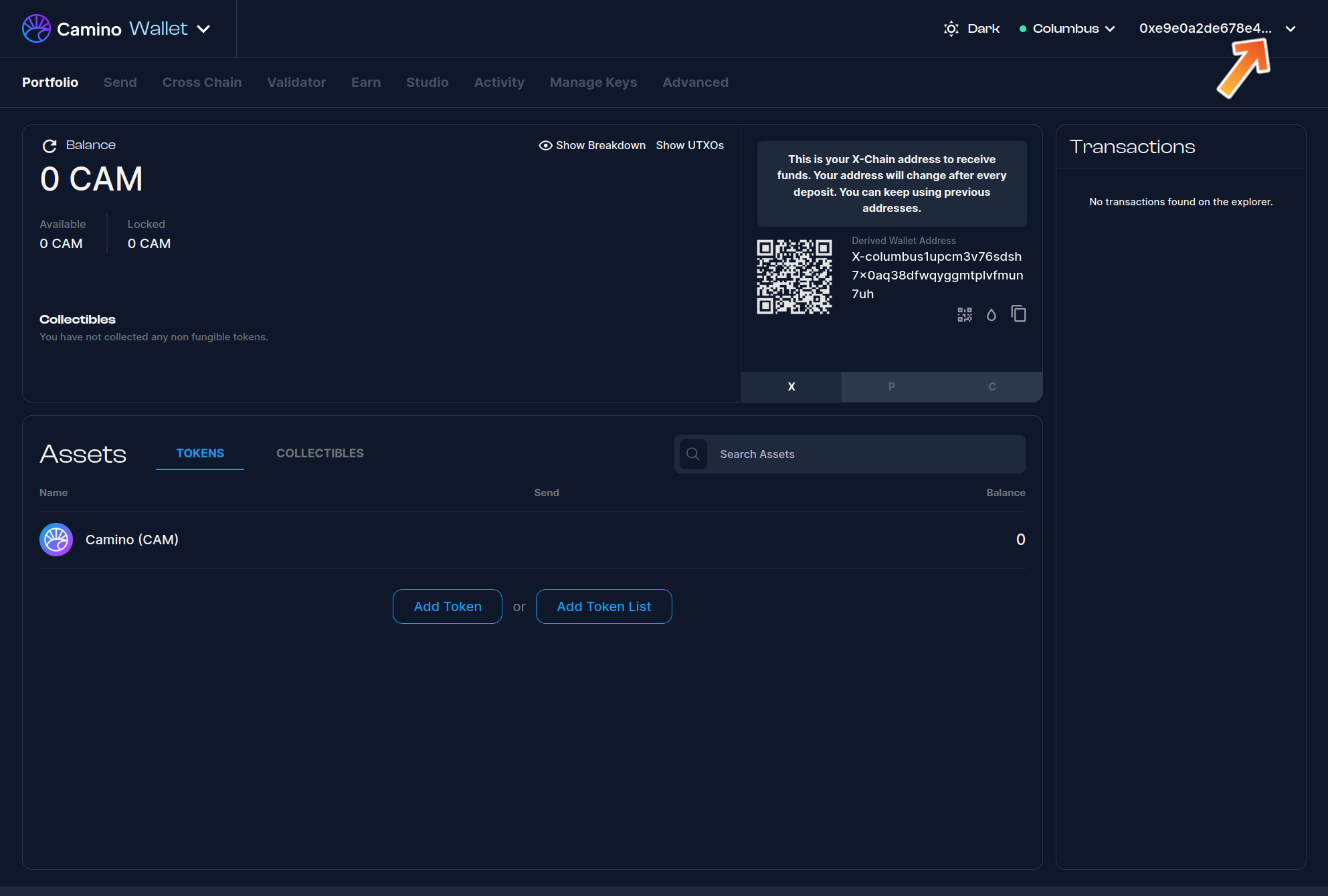The image size is (1328, 896).
Task: Expand the 0xe9e0a2de678e4 account dropdown
Action: tap(1217, 29)
